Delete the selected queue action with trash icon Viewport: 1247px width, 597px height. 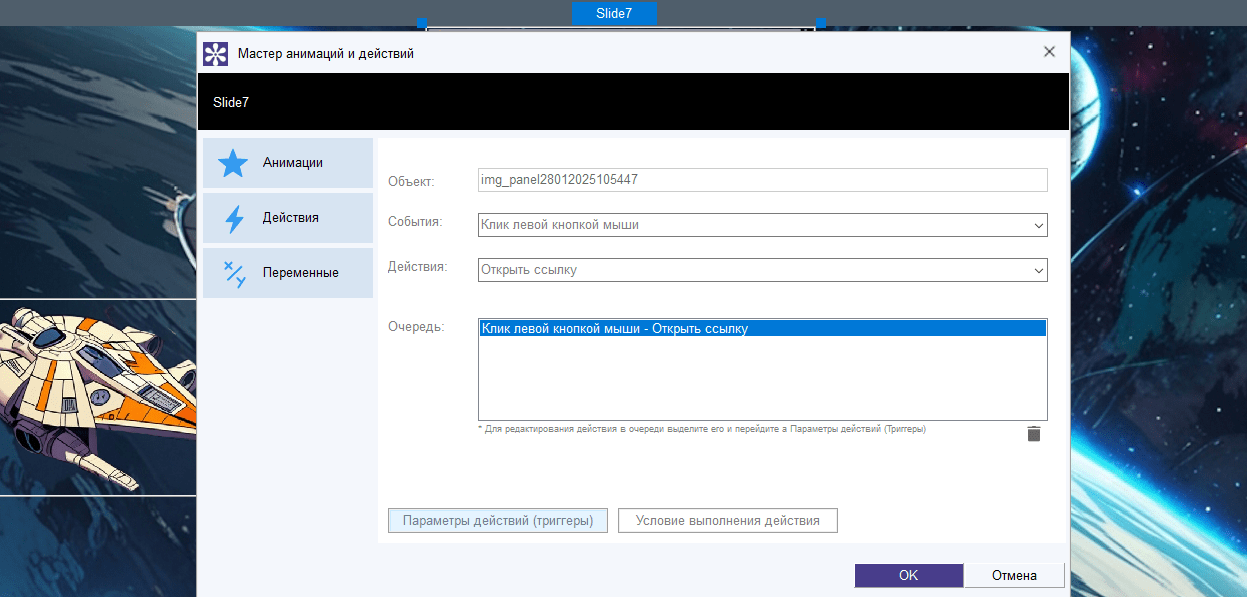click(1034, 434)
